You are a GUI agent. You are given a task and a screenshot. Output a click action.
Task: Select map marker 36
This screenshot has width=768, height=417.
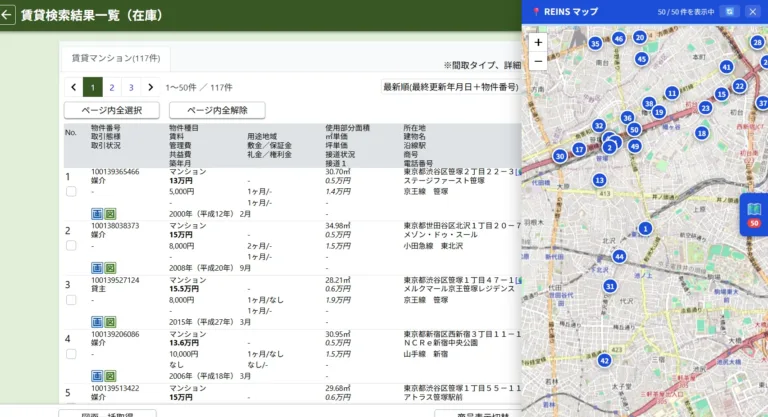(627, 118)
